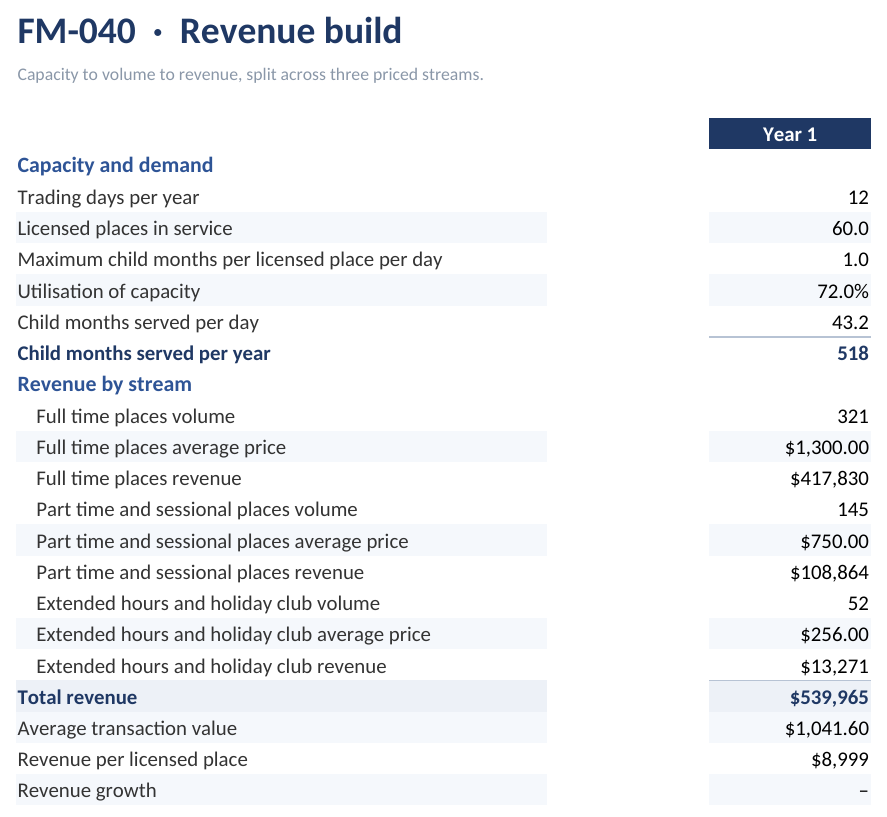Select the price $1,300.00
887x817 pixels.
pos(826,448)
